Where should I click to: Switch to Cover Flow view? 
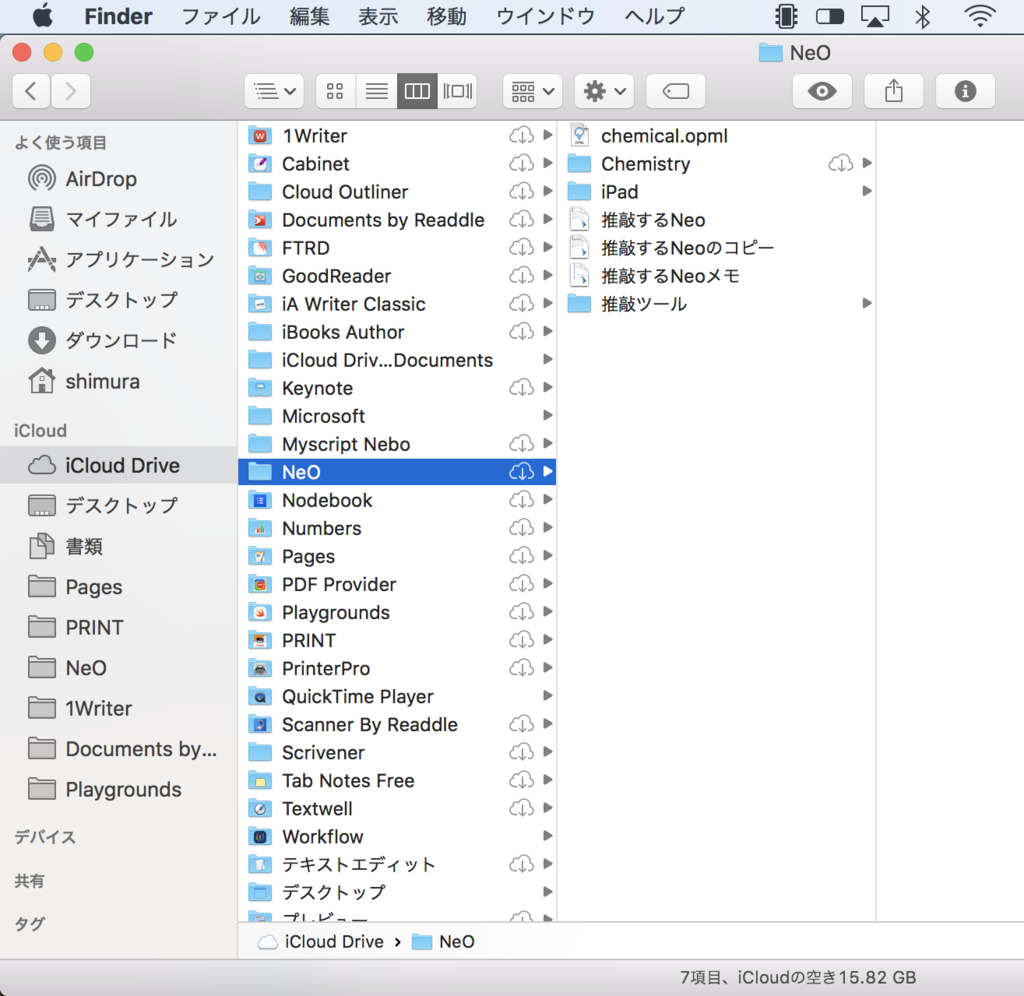(457, 91)
